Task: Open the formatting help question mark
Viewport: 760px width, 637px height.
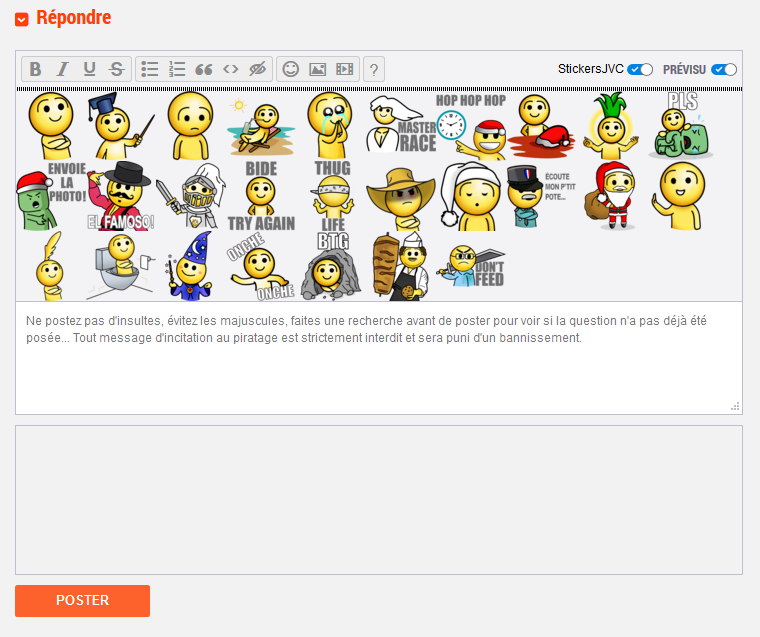Action: 374,69
